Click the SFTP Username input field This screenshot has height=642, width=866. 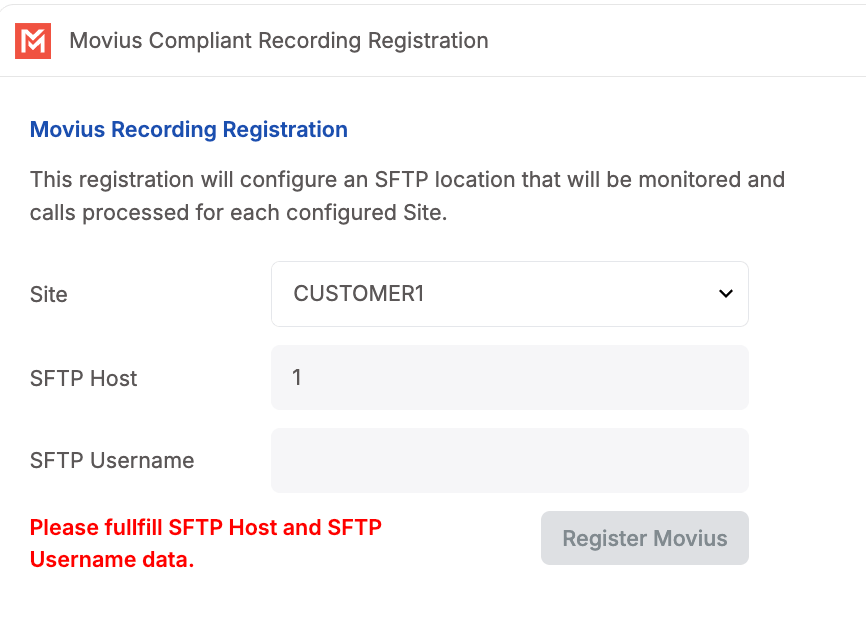click(509, 460)
